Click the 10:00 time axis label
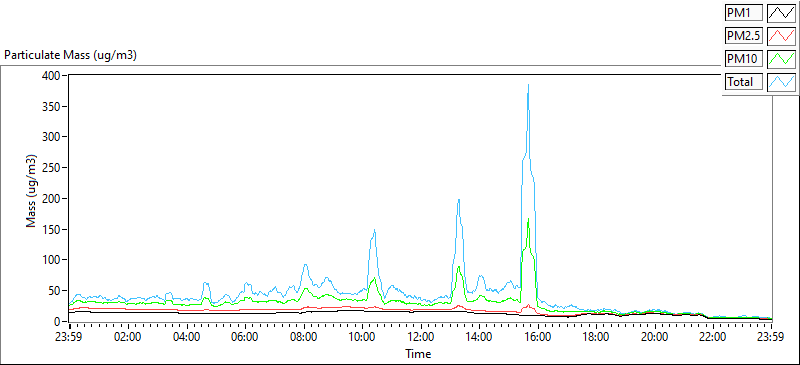 pos(362,337)
